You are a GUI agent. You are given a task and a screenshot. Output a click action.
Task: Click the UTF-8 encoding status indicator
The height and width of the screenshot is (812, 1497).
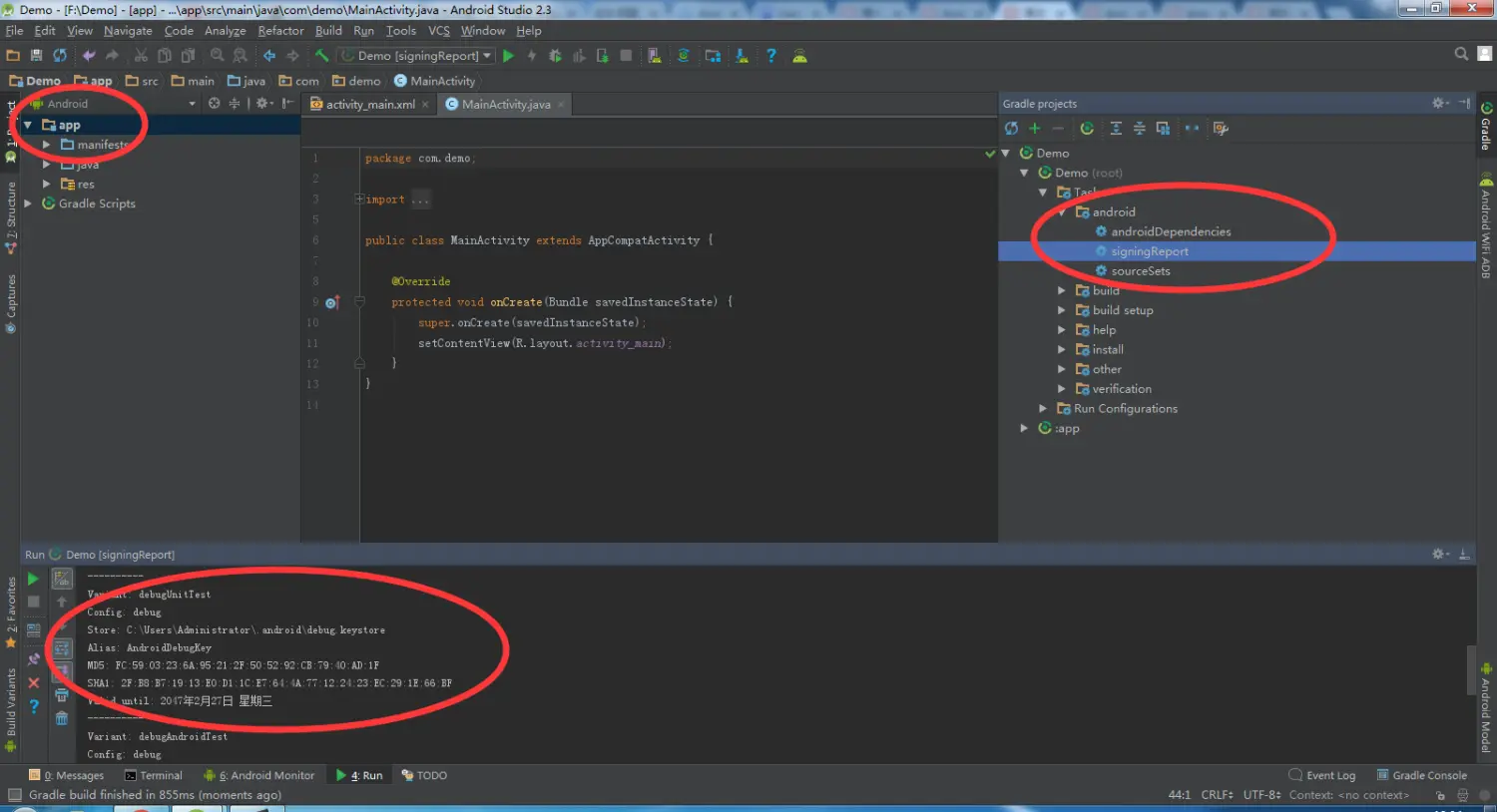(x=1262, y=795)
